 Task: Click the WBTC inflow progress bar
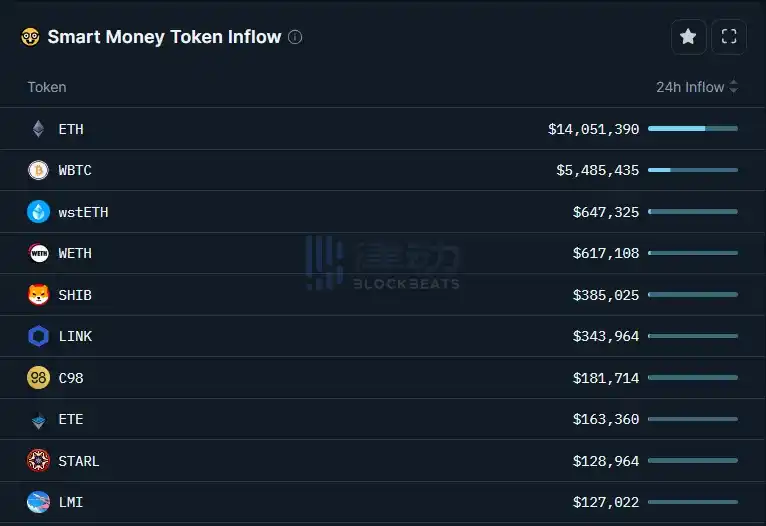tap(692, 170)
